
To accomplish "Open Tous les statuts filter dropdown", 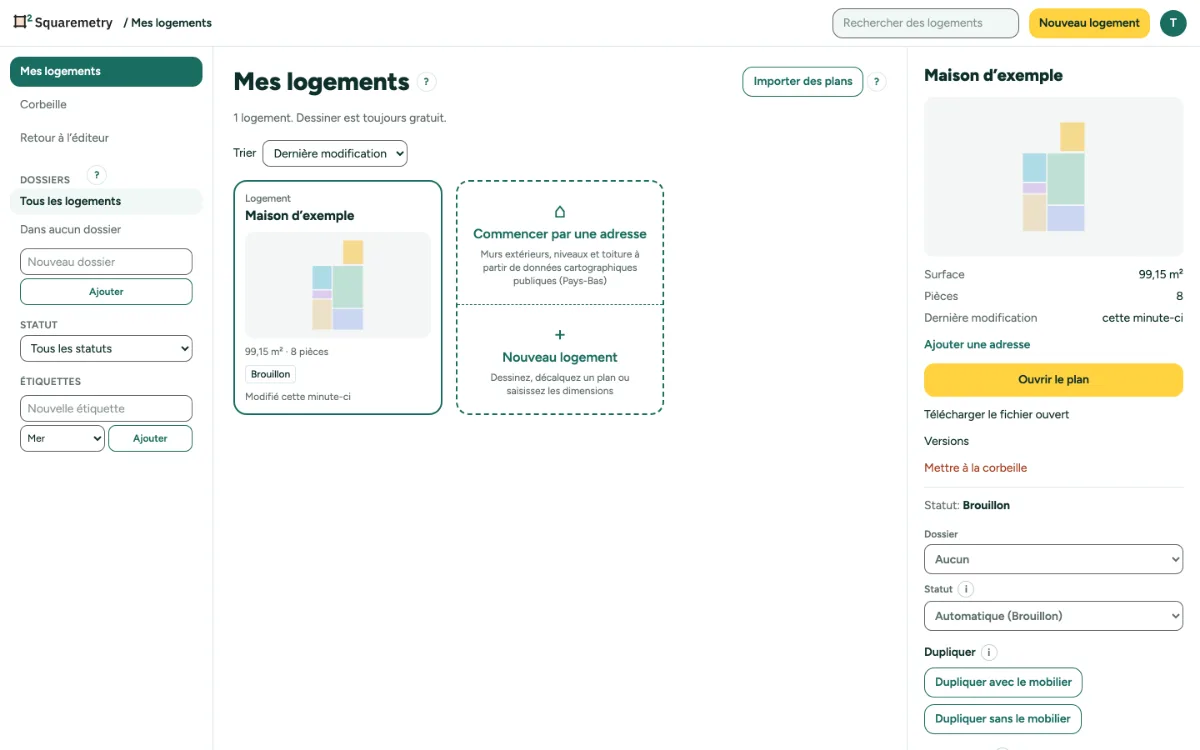I will (x=106, y=349).
